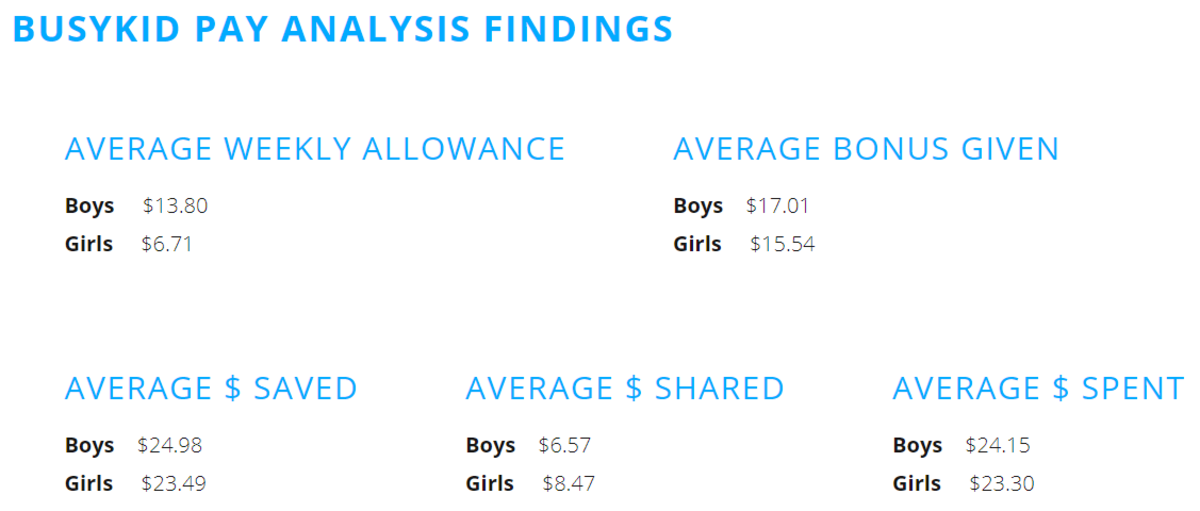Click the Girls label under Bonus Given

pos(697,244)
